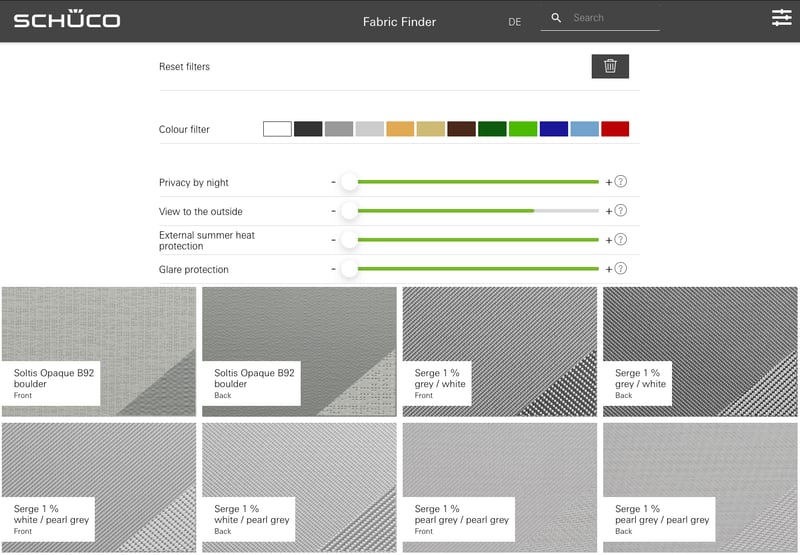This screenshot has height=555, width=800.
Task: Click the trash icon to reset filters
Action: click(x=610, y=66)
